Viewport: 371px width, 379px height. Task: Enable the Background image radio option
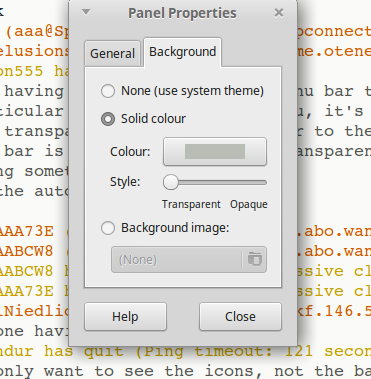pyautogui.click(x=108, y=228)
